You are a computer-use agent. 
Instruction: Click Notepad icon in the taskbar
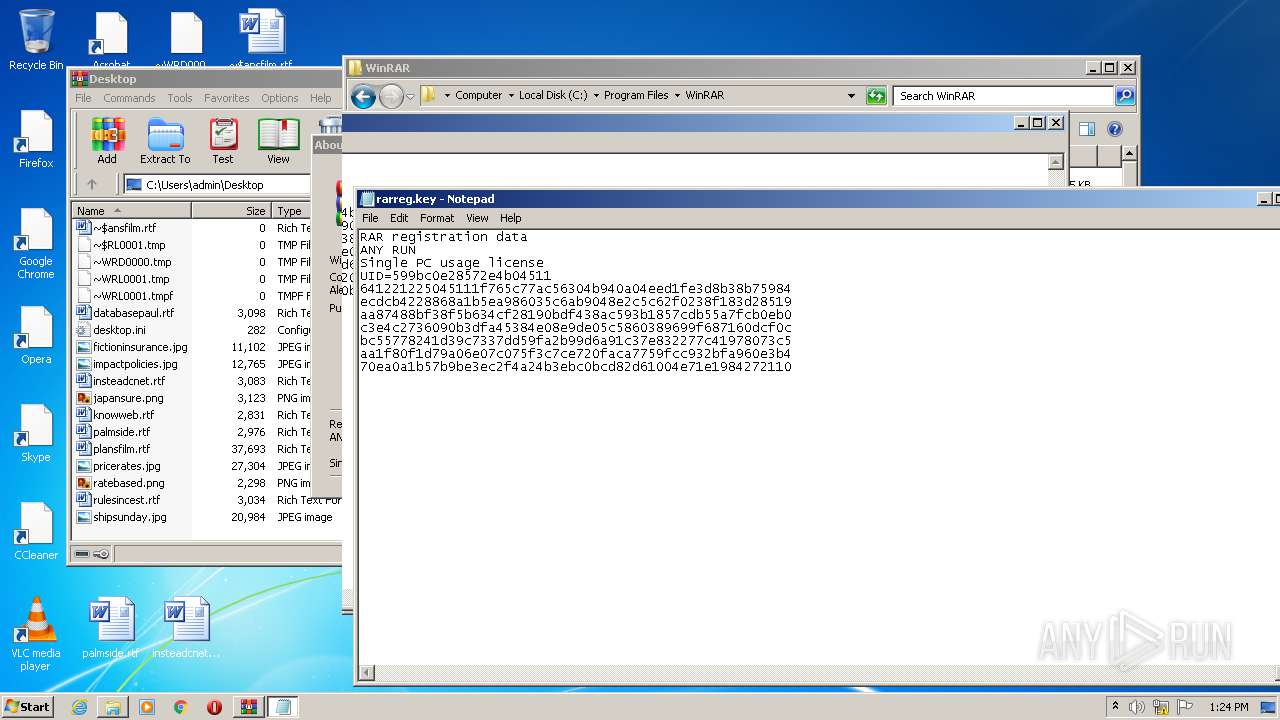[282, 707]
